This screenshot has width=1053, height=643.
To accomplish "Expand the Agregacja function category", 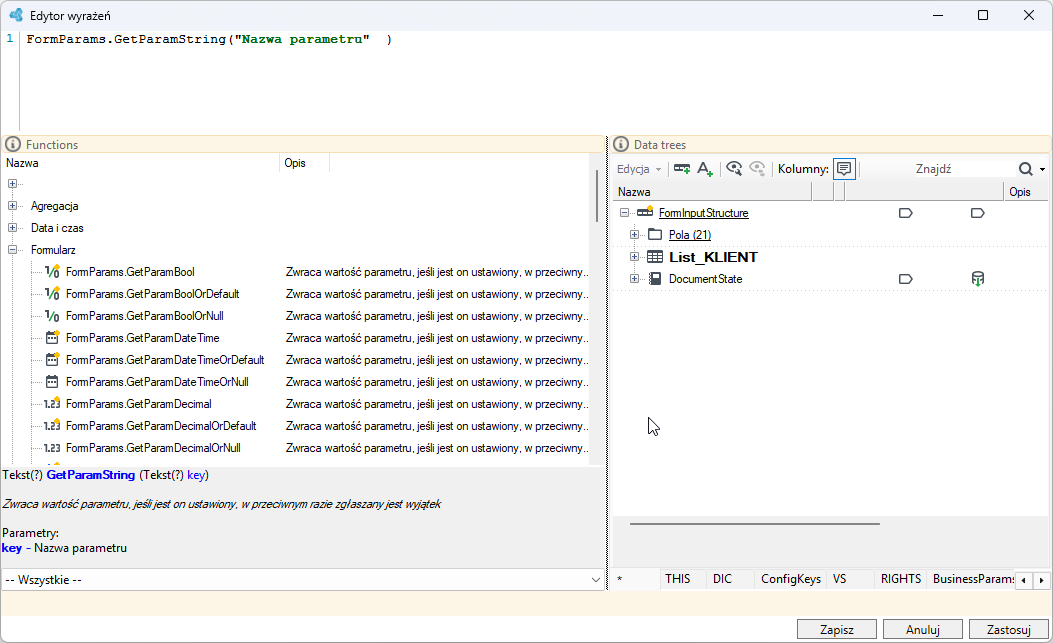I will coord(12,206).
